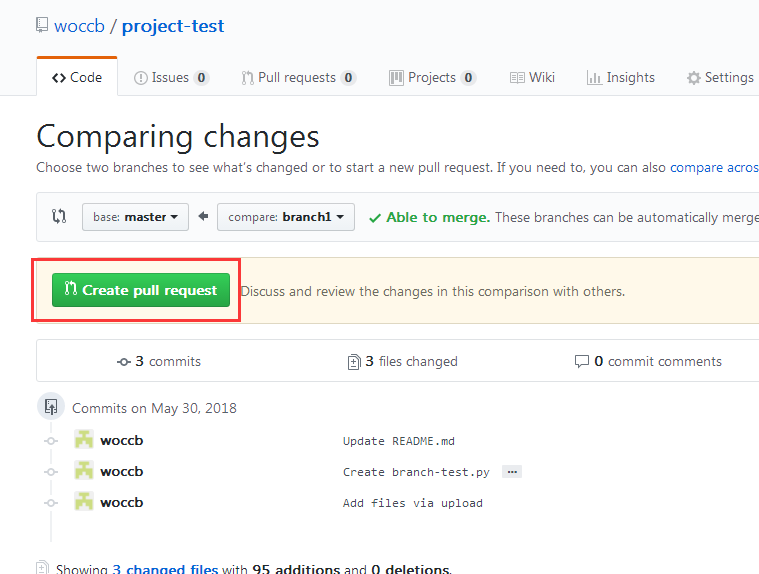Open the Update README.md commit

tap(399, 441)
